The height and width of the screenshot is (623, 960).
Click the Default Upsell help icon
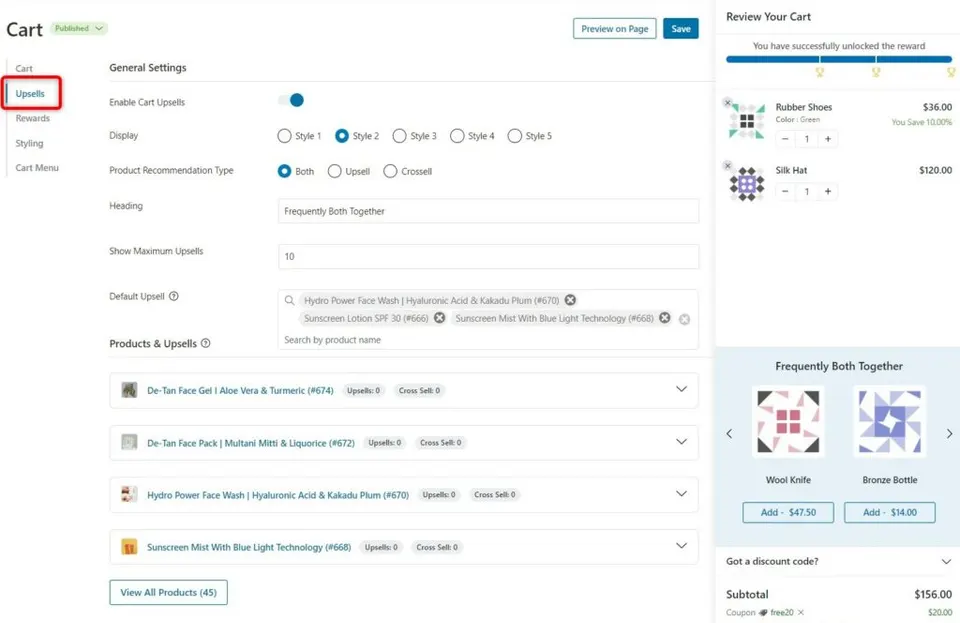pos(174,296)
